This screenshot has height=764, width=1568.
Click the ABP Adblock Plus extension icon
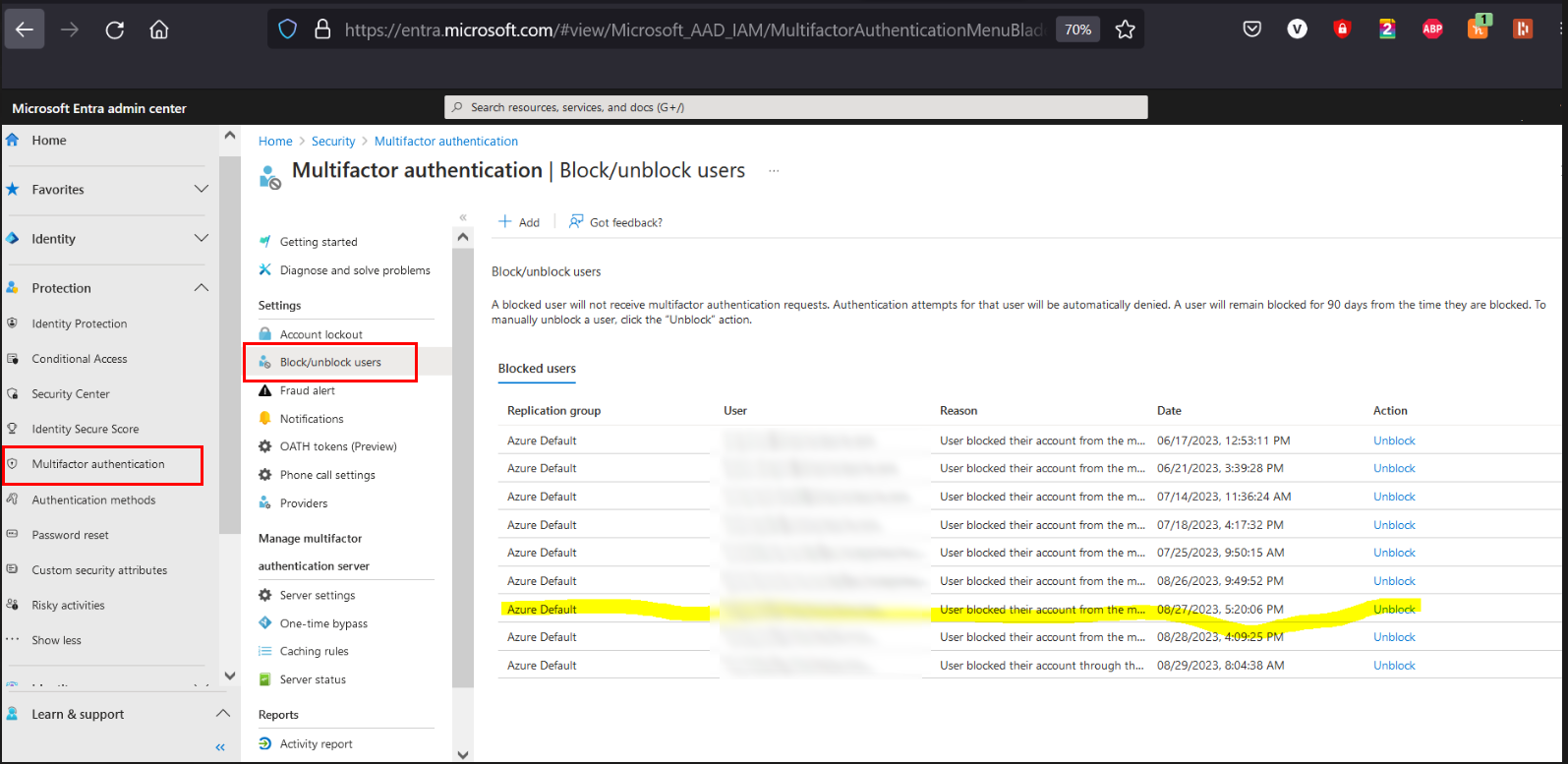click(x=1432, y=29)
